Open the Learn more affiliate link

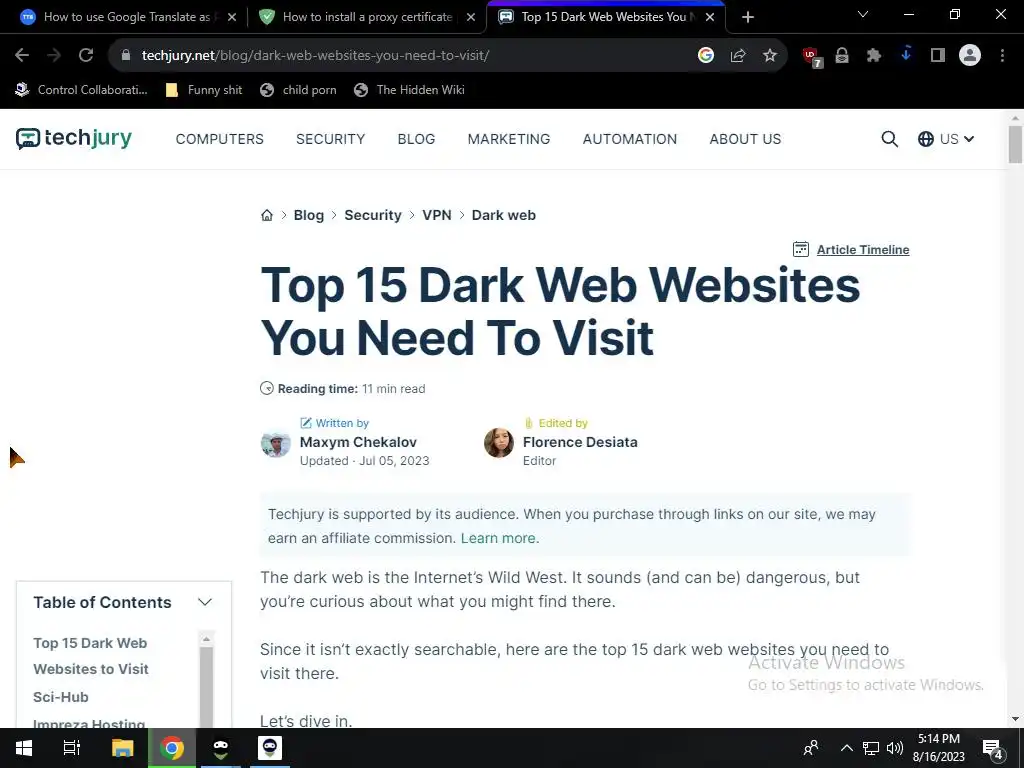(500, 538)
